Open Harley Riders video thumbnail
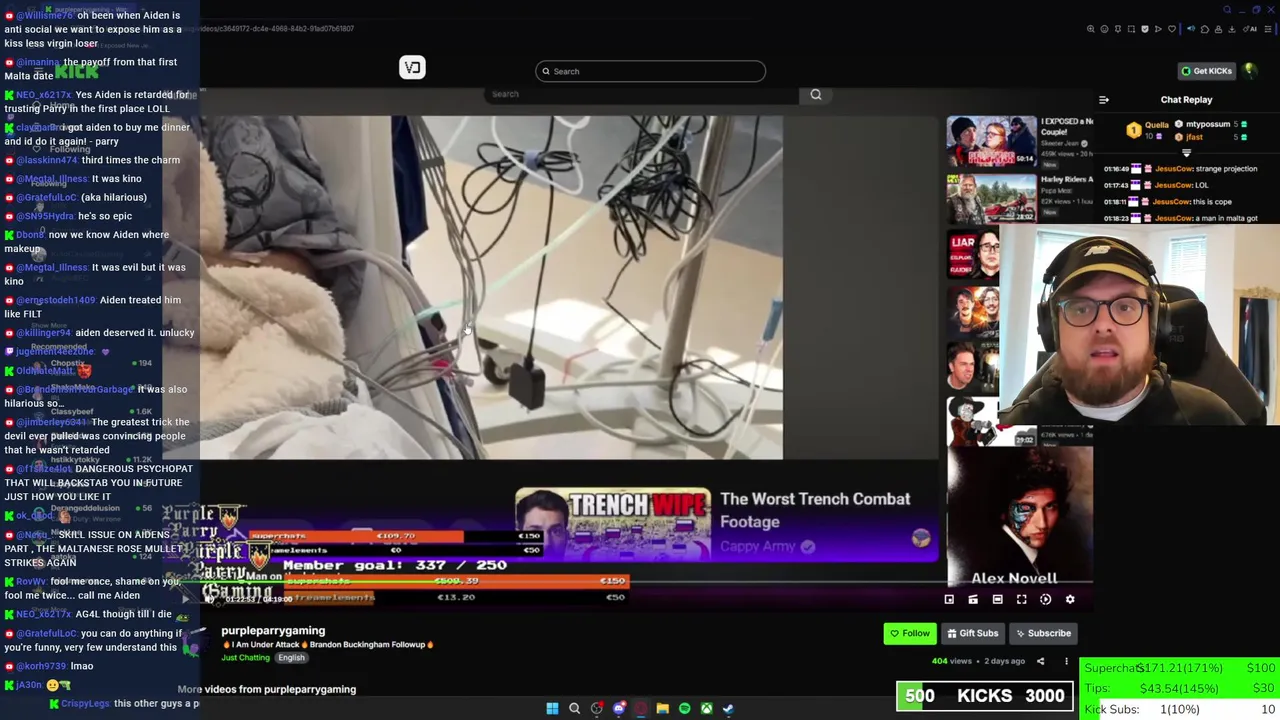The height and width of the screenshot is (720, 1280). click(992, 199)
